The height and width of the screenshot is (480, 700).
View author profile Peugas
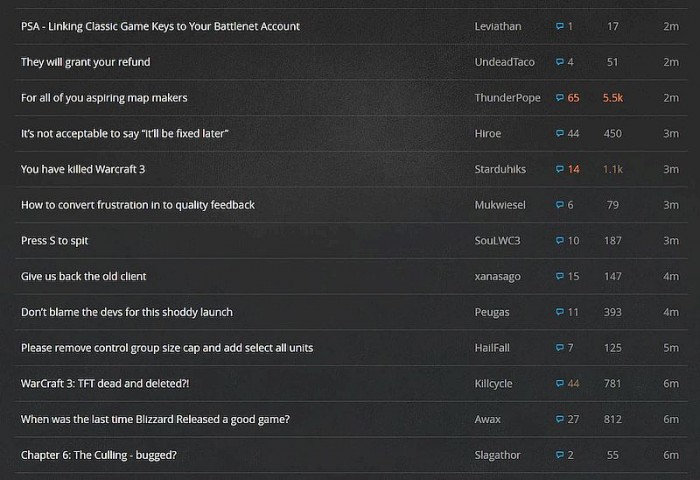492,312
